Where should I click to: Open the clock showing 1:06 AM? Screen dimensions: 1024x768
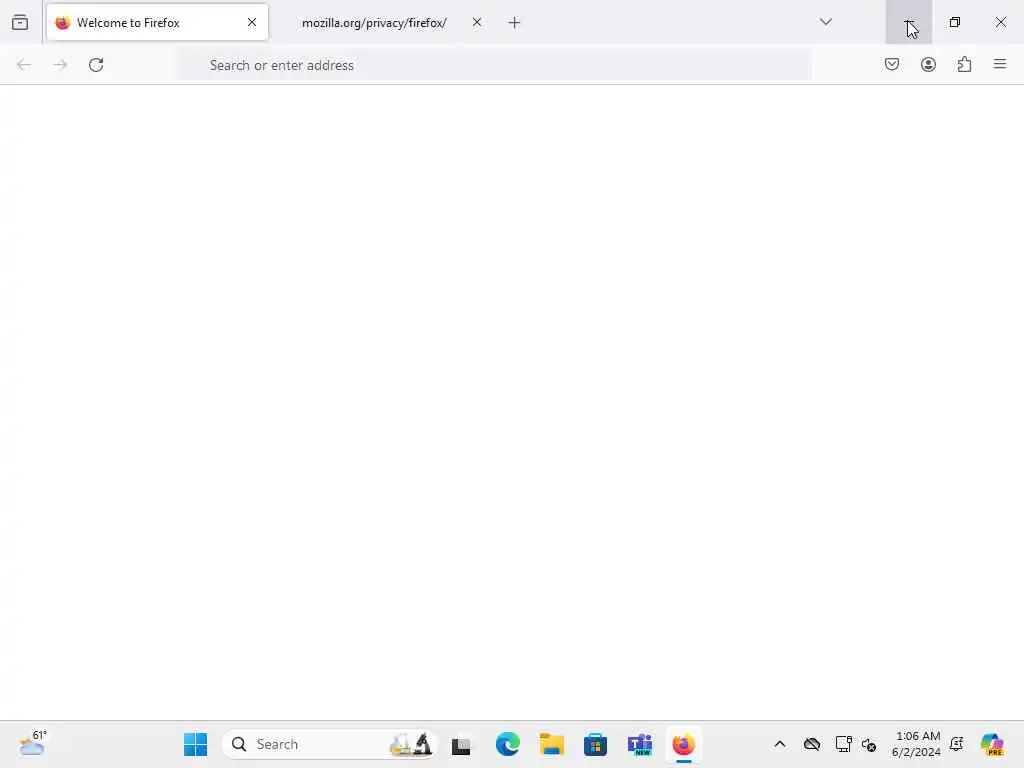(916, 744)
